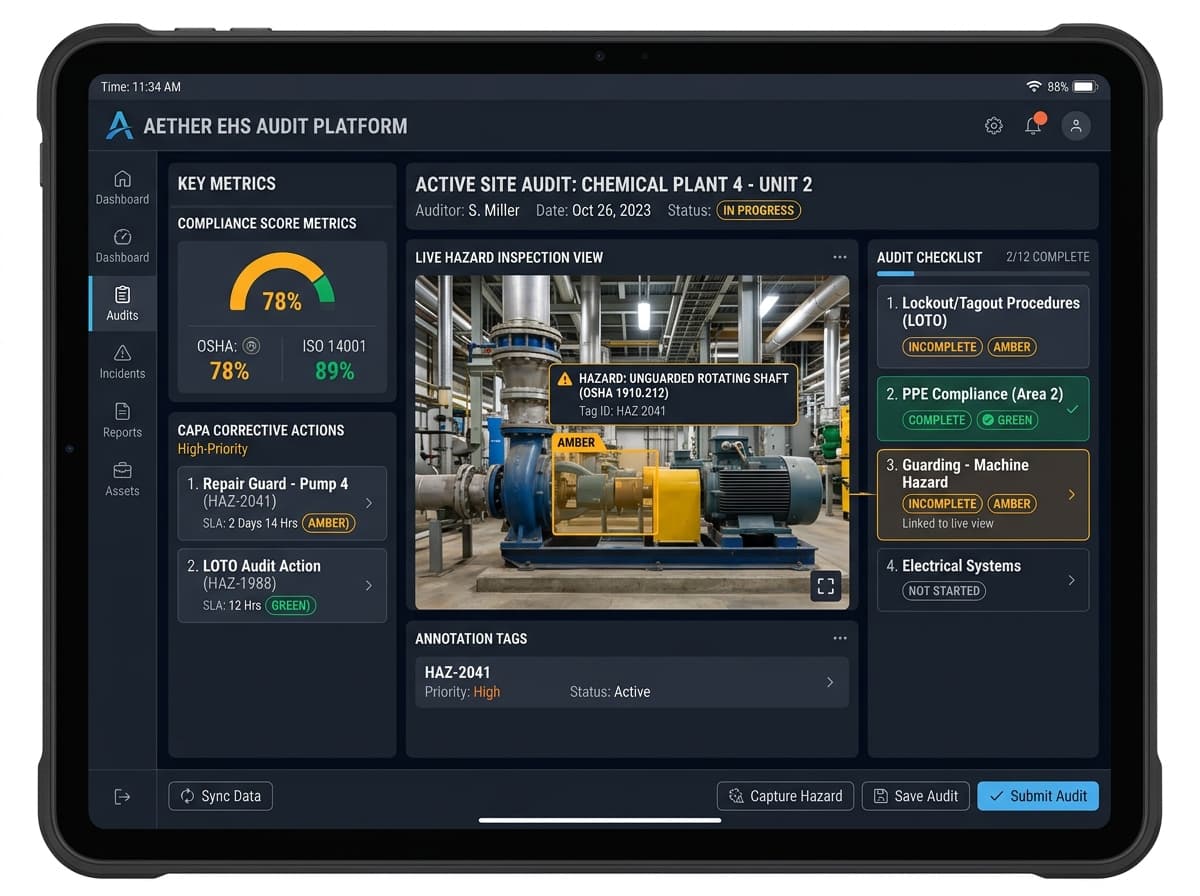Click the compliance score gauge
The image size is (1200, 896).
click(x=282, y=284)
